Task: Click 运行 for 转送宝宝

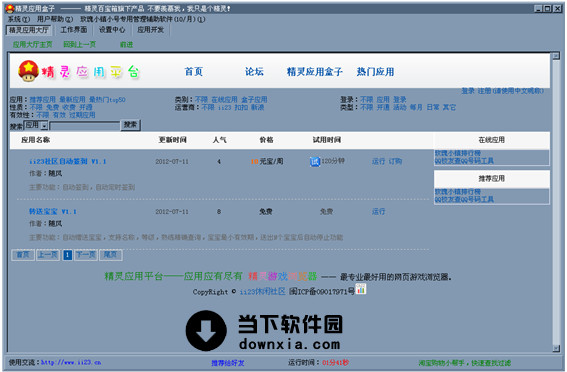Action: 379,211
